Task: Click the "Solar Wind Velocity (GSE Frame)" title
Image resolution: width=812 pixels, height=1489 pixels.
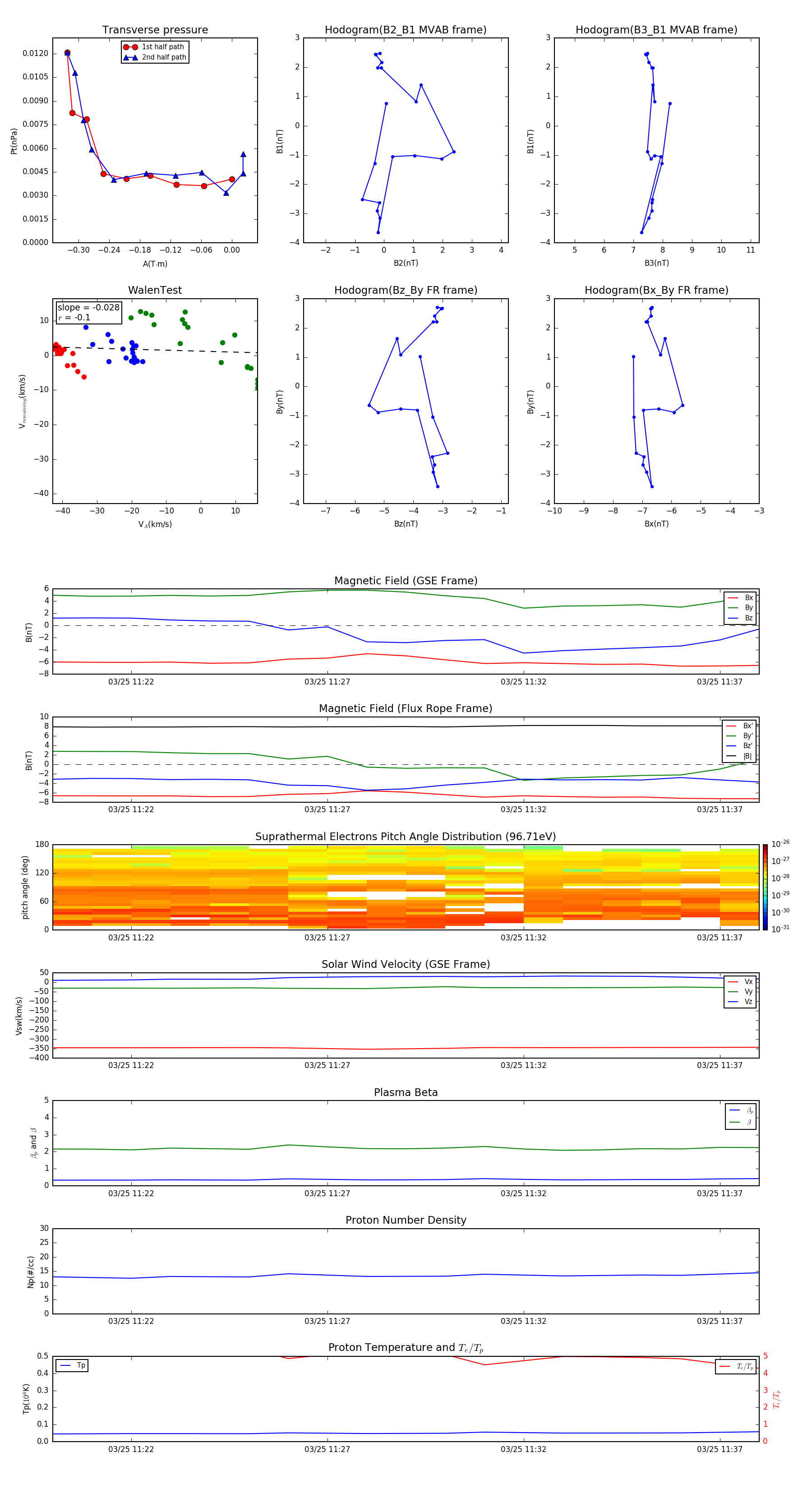Action: point(406,964)
